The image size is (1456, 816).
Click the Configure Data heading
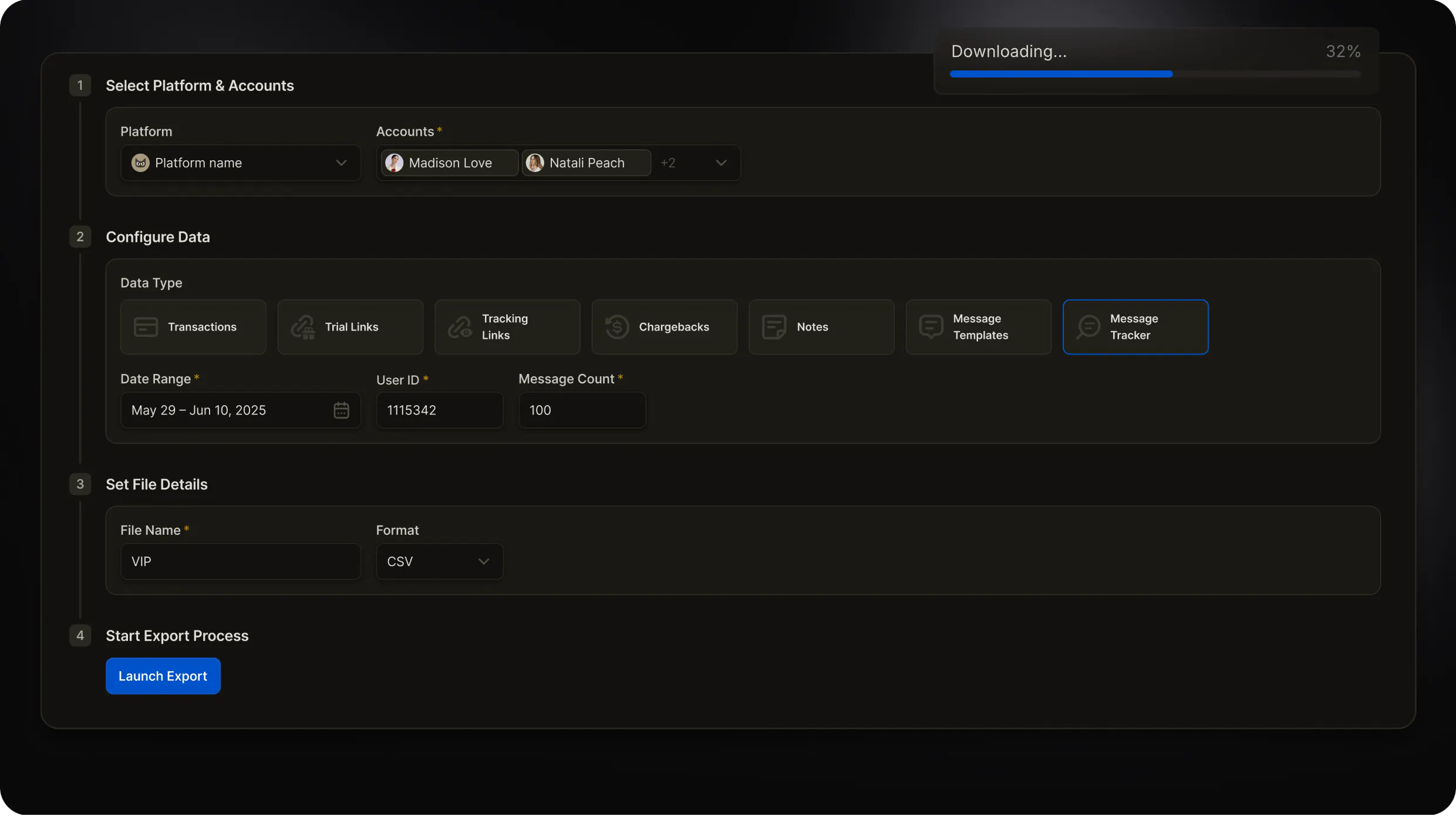point(158,237)
